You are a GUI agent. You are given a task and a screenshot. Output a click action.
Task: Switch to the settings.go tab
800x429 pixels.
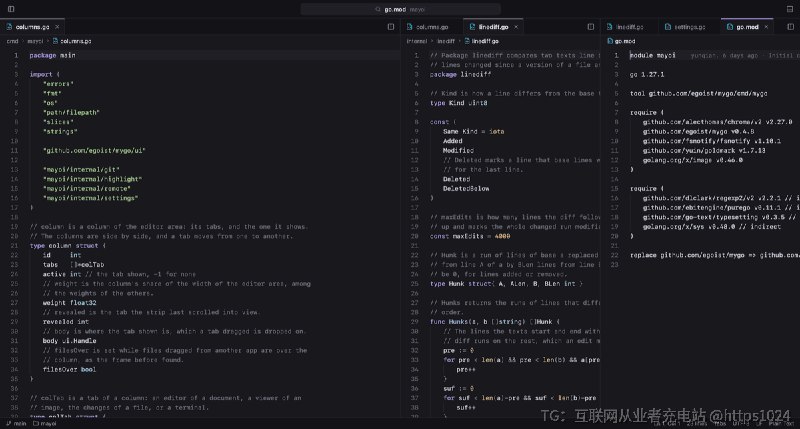[x=689, y=27]
